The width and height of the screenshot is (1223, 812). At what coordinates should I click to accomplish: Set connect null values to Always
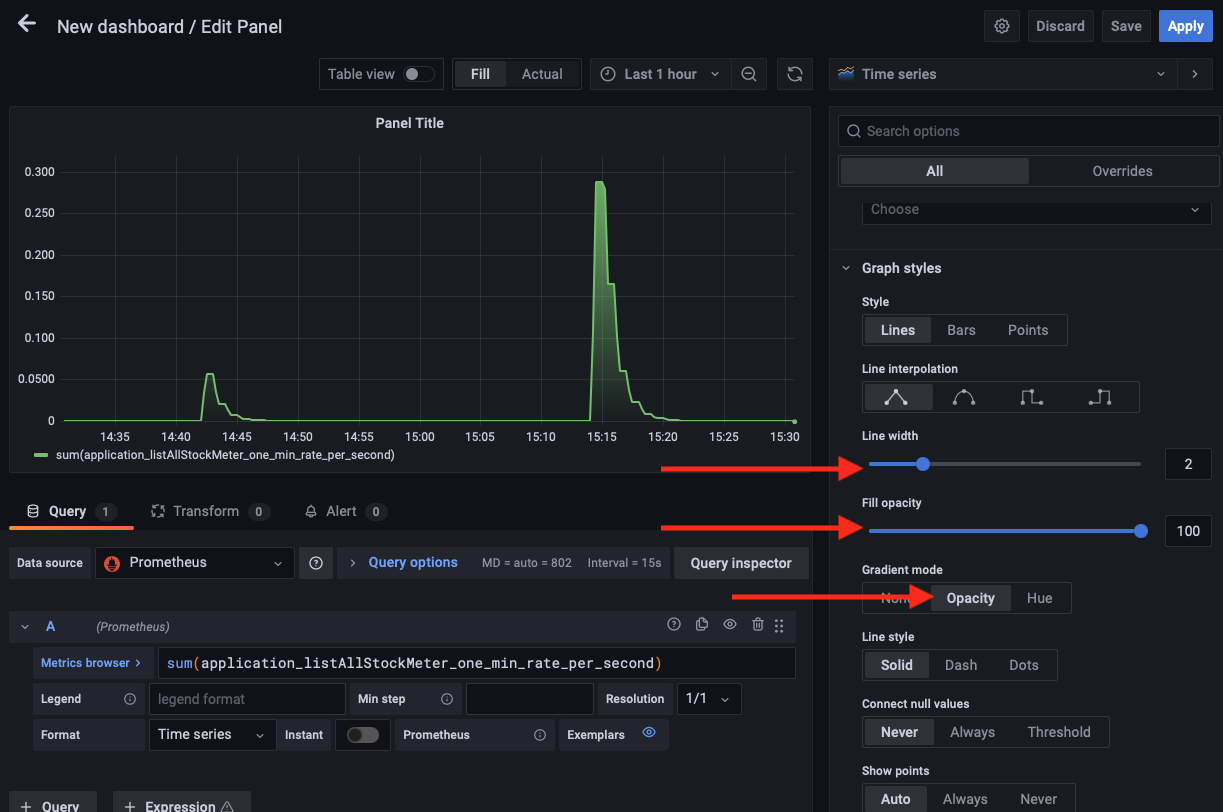[x=972, y=732]
